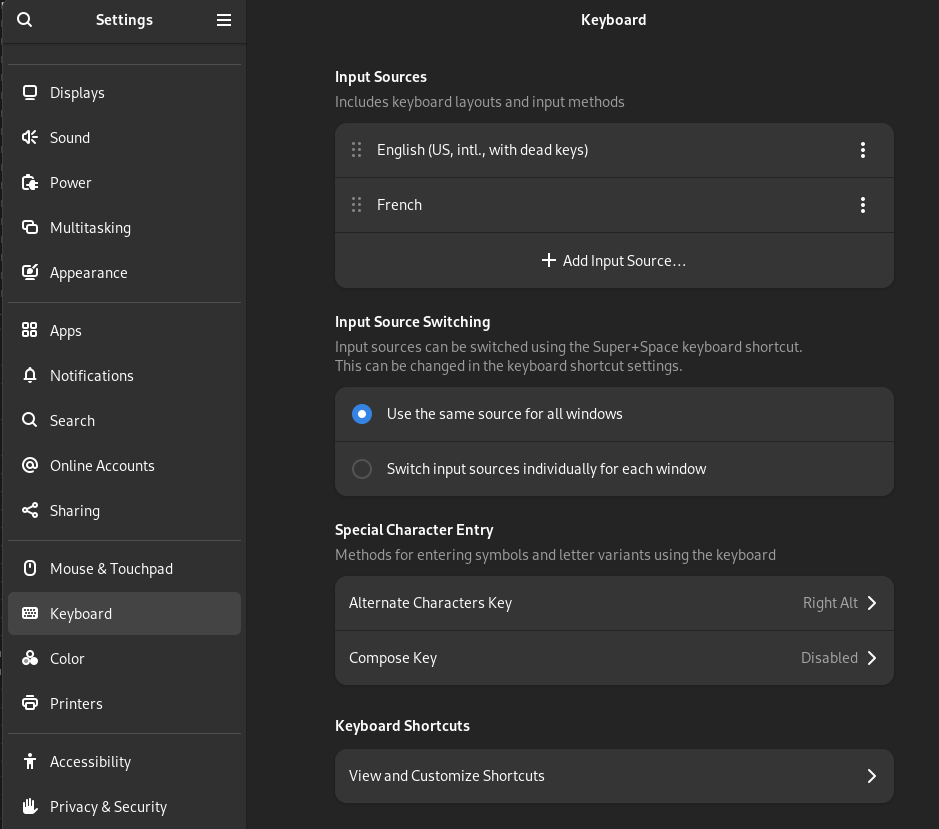Image resolution: width=939 pixels, height=829 pixels.
Task: Grab the drag handle for French input source
Action: pyautogui.click(x=356, y=205)
